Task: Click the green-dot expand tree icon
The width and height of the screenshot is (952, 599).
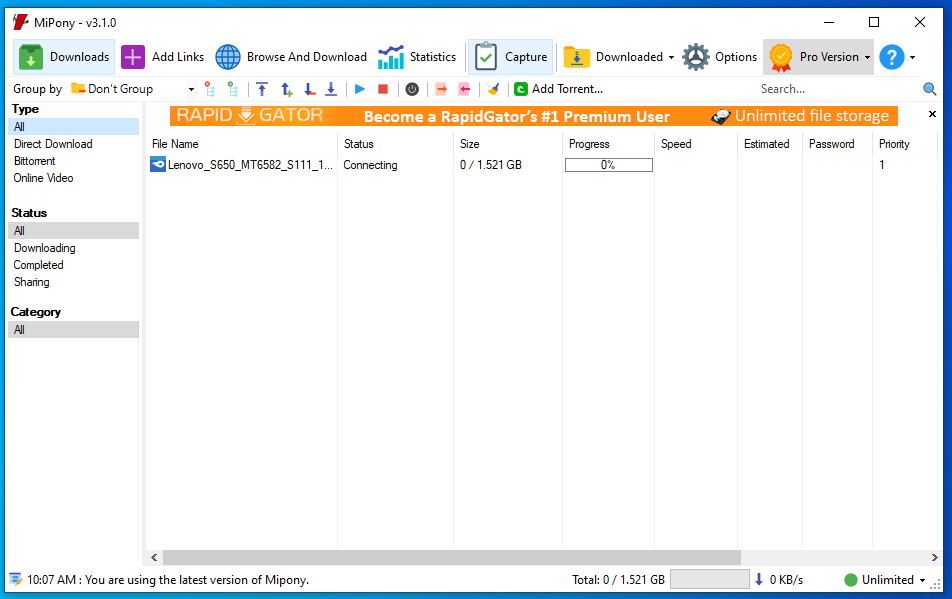Action: [x=233, y=89]
